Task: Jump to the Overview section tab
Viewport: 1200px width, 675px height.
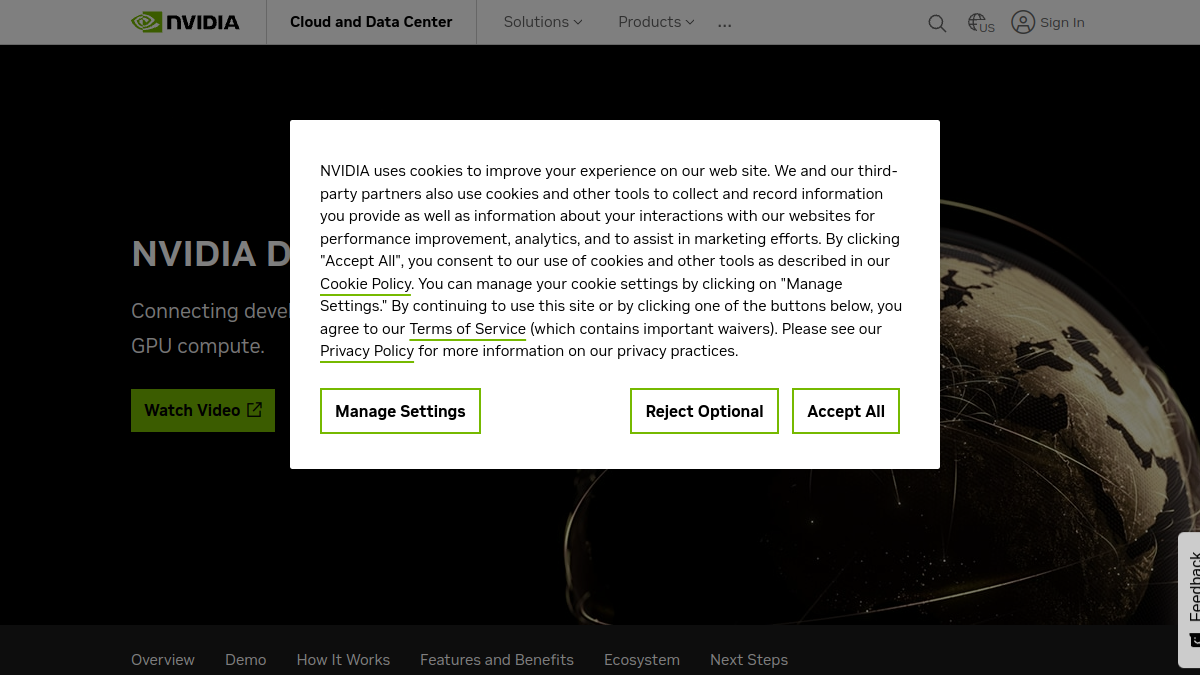Action: click(163, 660)
